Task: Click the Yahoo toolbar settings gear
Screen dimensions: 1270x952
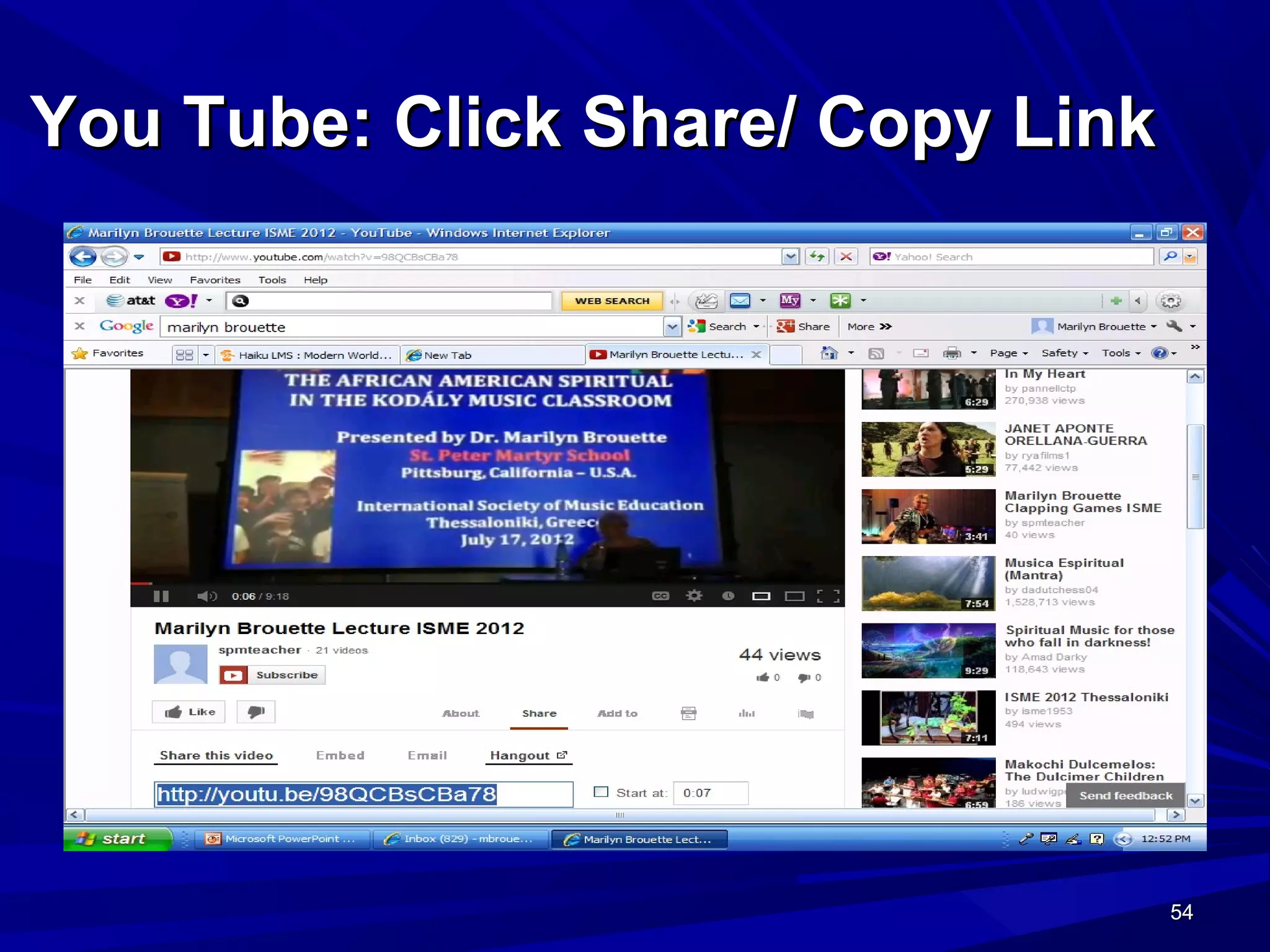Action: [1171, 301]
